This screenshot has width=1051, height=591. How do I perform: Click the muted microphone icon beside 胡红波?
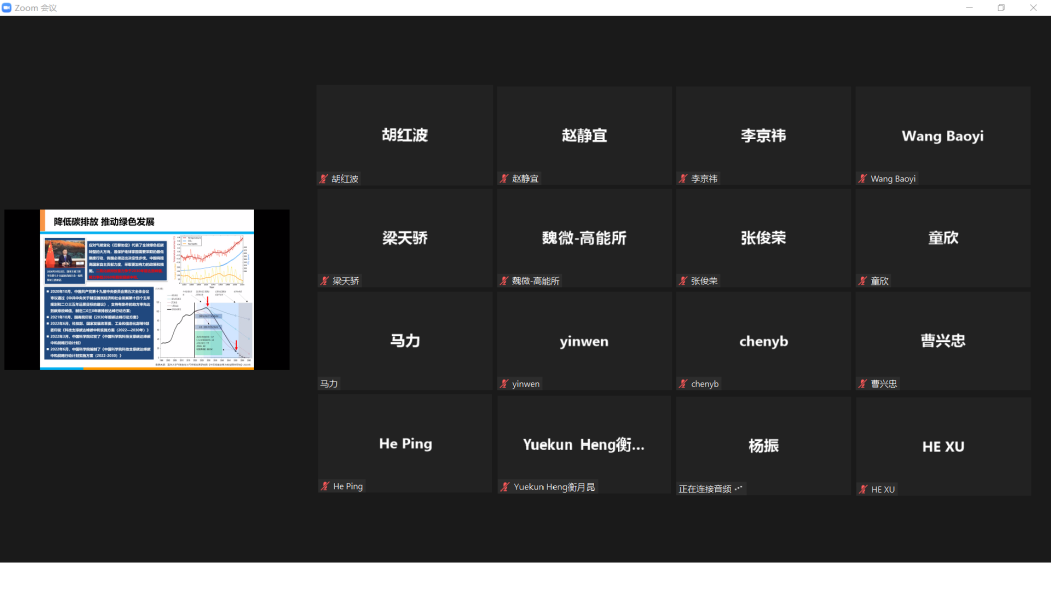323,179
